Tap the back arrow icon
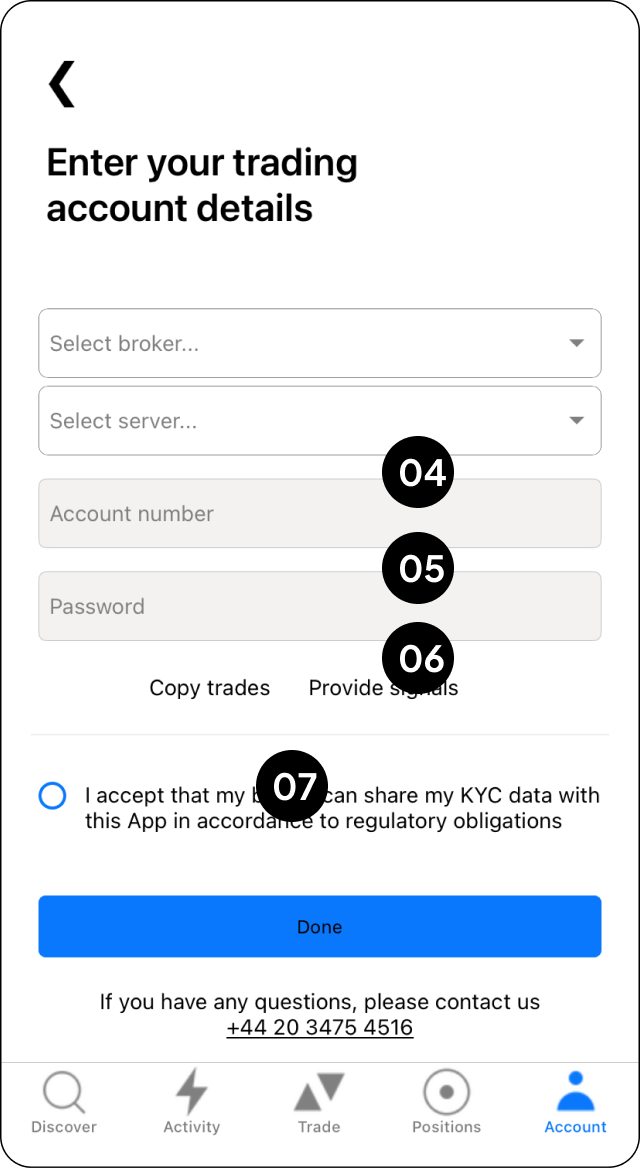 click(x=62, y=84)
